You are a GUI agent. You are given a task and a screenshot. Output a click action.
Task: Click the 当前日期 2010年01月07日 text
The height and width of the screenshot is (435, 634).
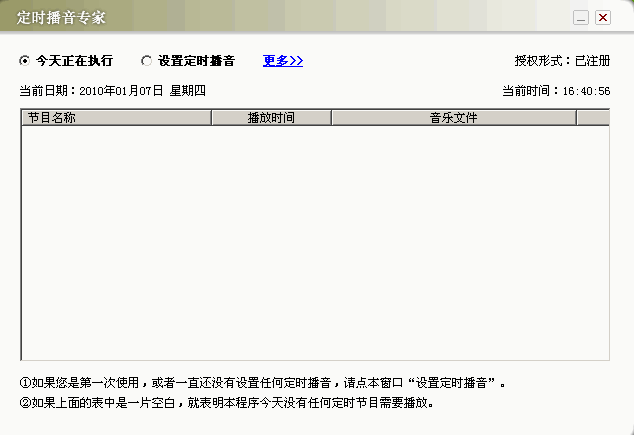(x=112, y=91)
